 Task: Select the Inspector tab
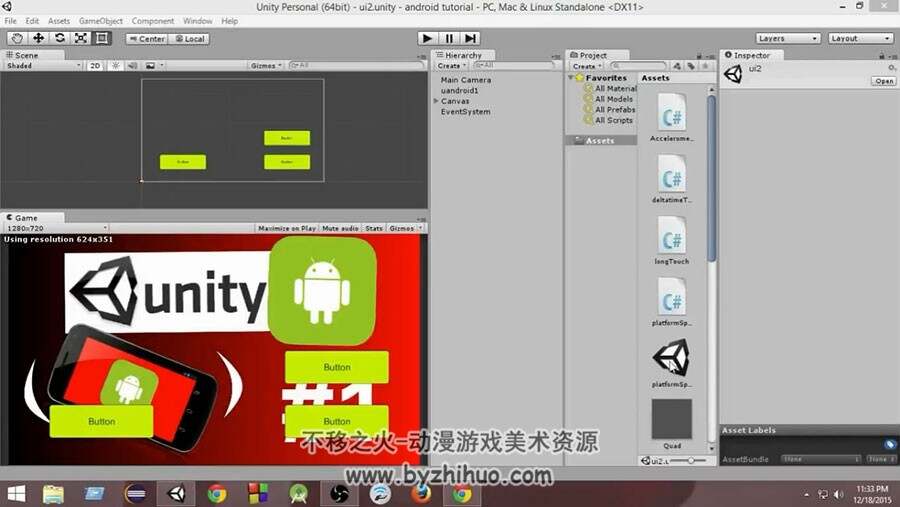point(752,55)
